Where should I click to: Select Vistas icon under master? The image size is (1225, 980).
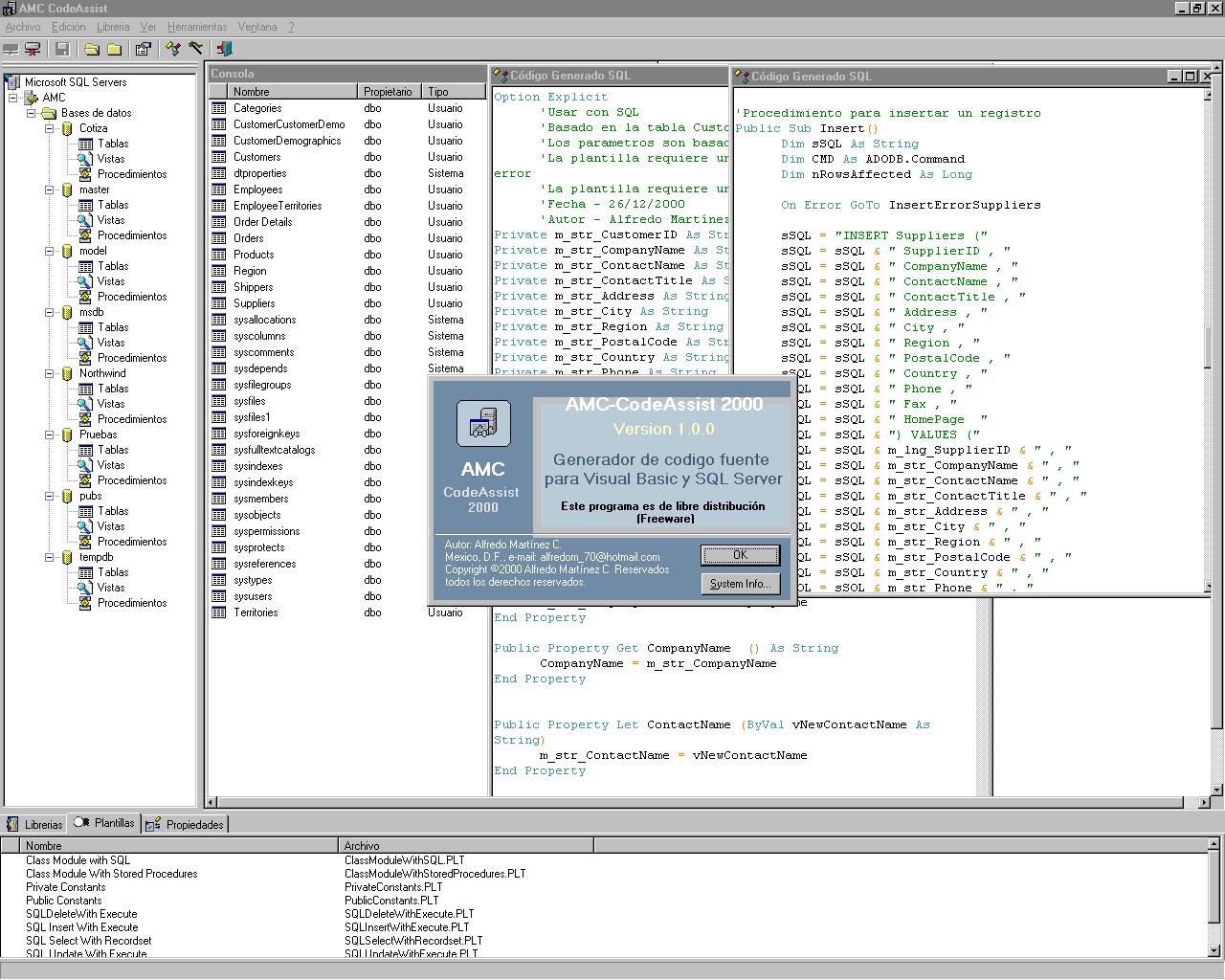click(85, 220)
